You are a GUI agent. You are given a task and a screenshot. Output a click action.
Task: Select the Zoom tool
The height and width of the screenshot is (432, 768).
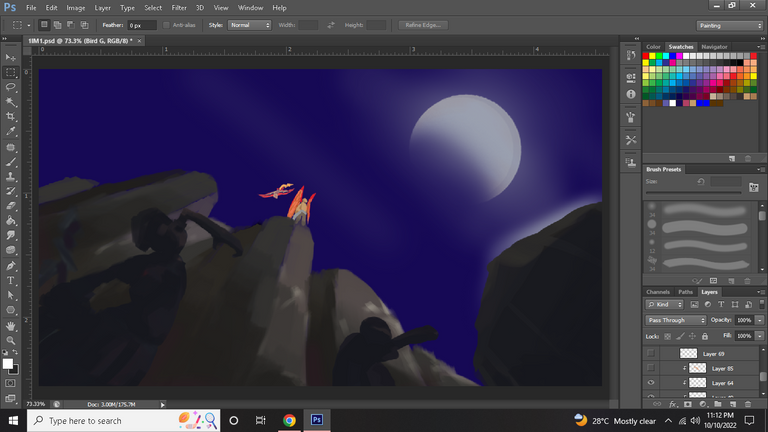10,340
